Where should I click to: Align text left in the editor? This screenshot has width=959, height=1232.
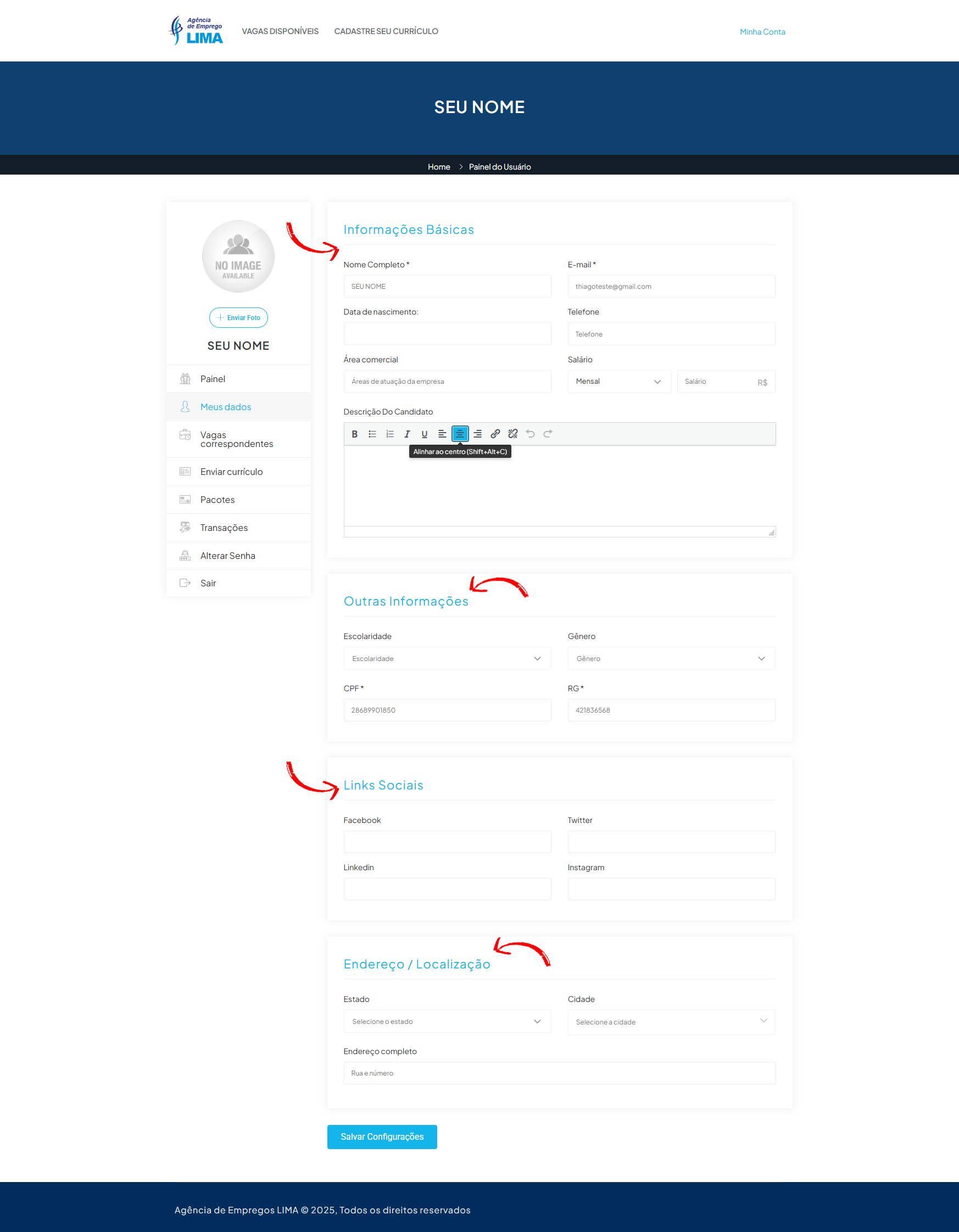click(442, 434)
